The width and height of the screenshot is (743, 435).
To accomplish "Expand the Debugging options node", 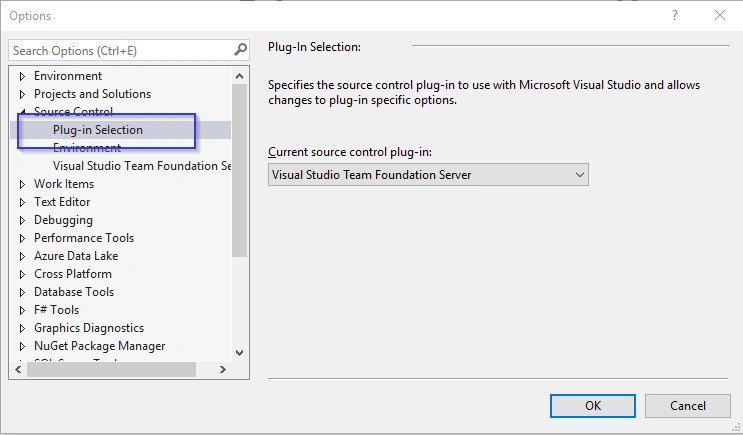I will (x=22, y=220).
